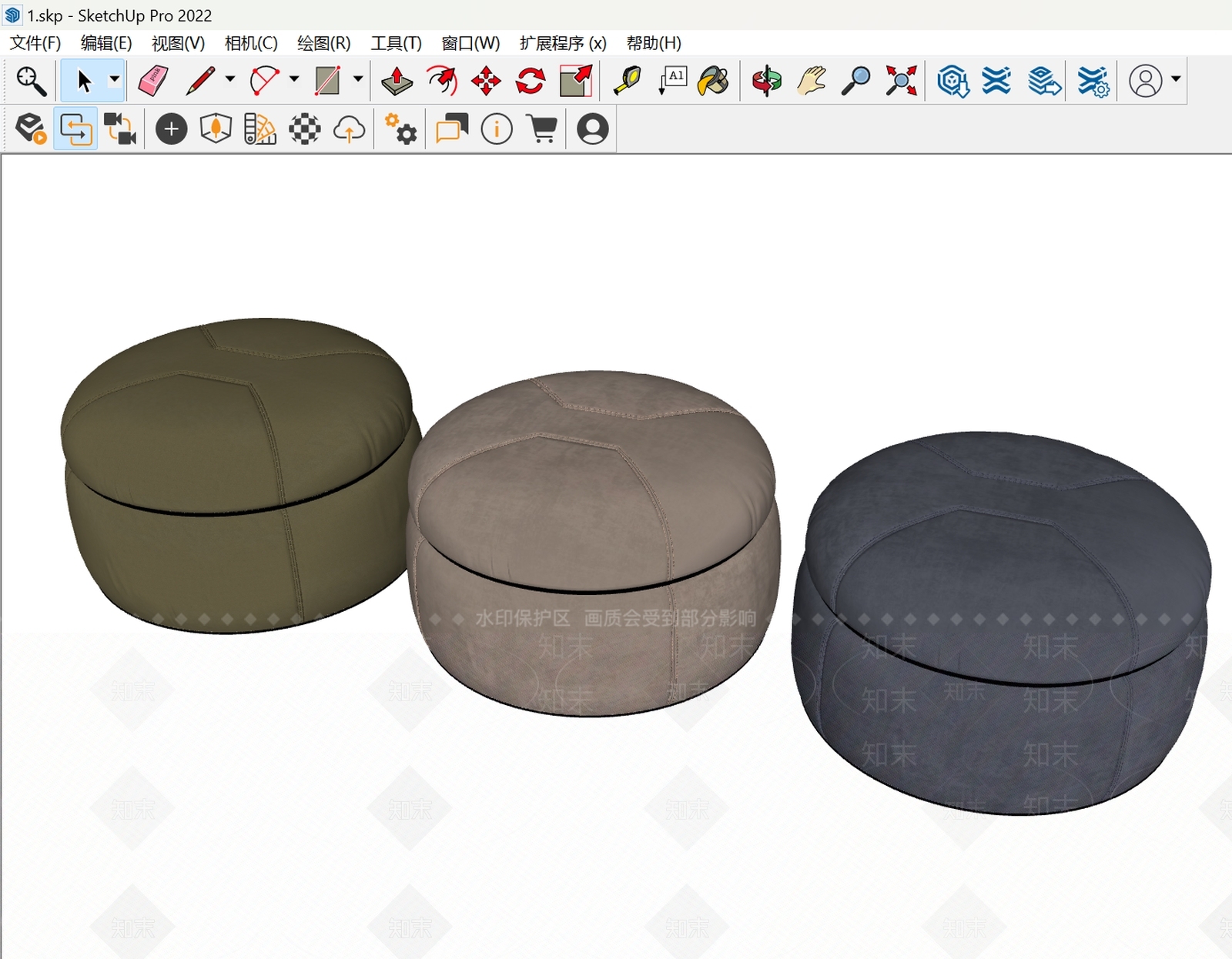Open the Search SketchUp tool
1232x959 pixels.
(31, 80)
